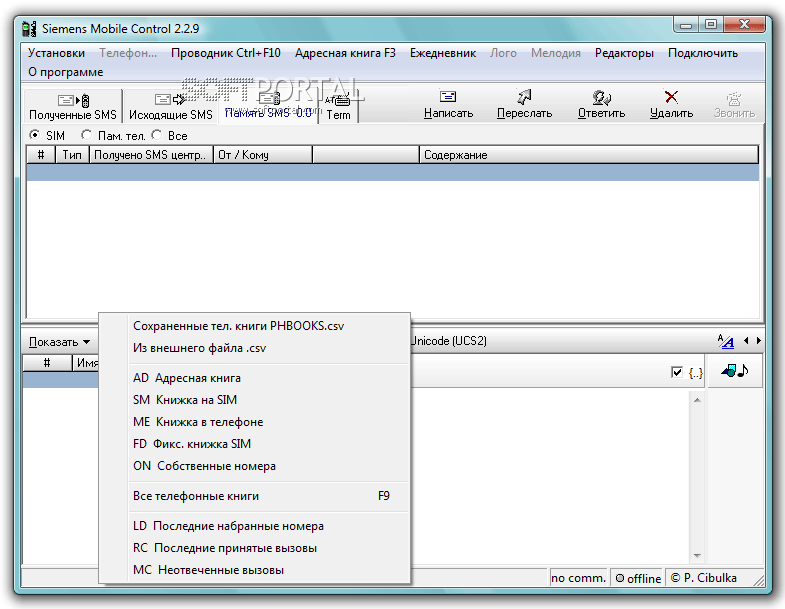Screen dimensions: 785x609
Task: Maximize the Siemens Mobile Control window
Action: (x=710, y=25)
